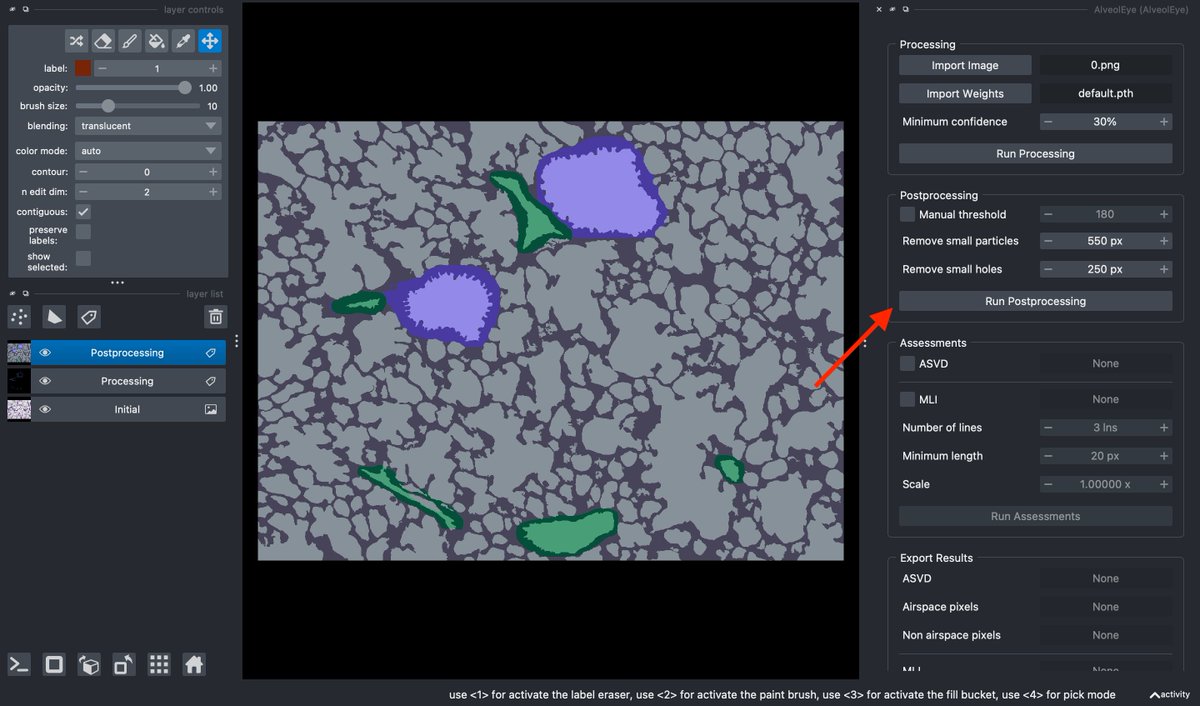The width and height of the screenshot is (1200, 706).
Task: Click the Import Weights button
Action: (x=964, y=93)
